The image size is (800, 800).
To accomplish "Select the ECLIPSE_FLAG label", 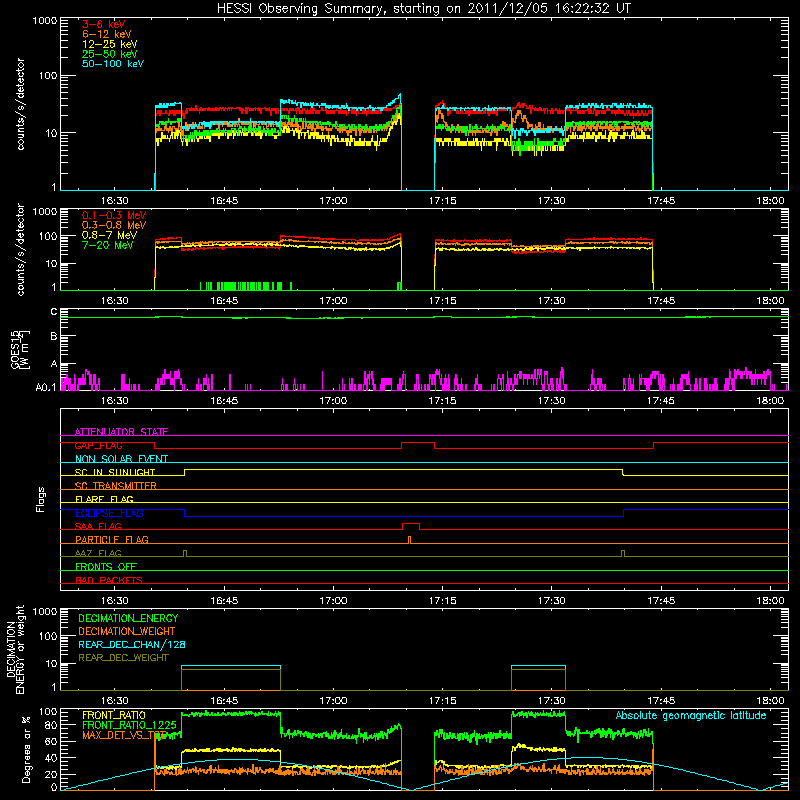I will 109,513.
